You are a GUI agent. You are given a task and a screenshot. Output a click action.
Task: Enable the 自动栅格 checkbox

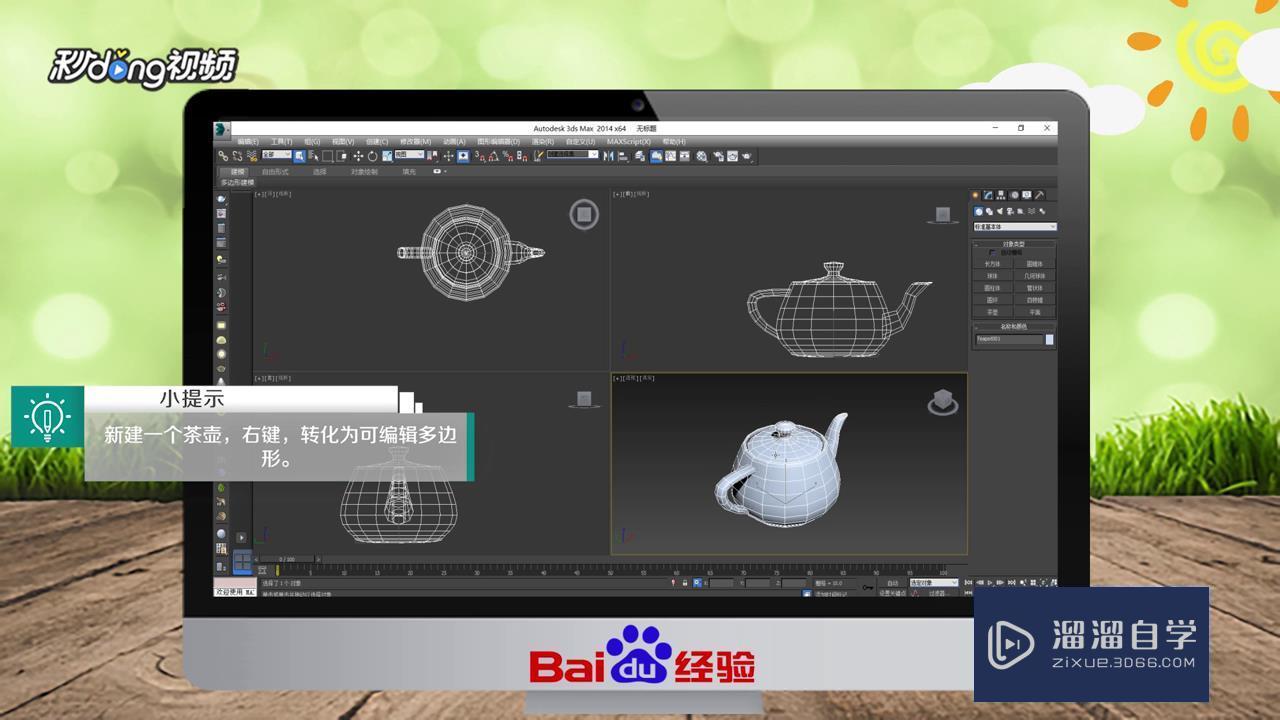click(x=993, y=252)
